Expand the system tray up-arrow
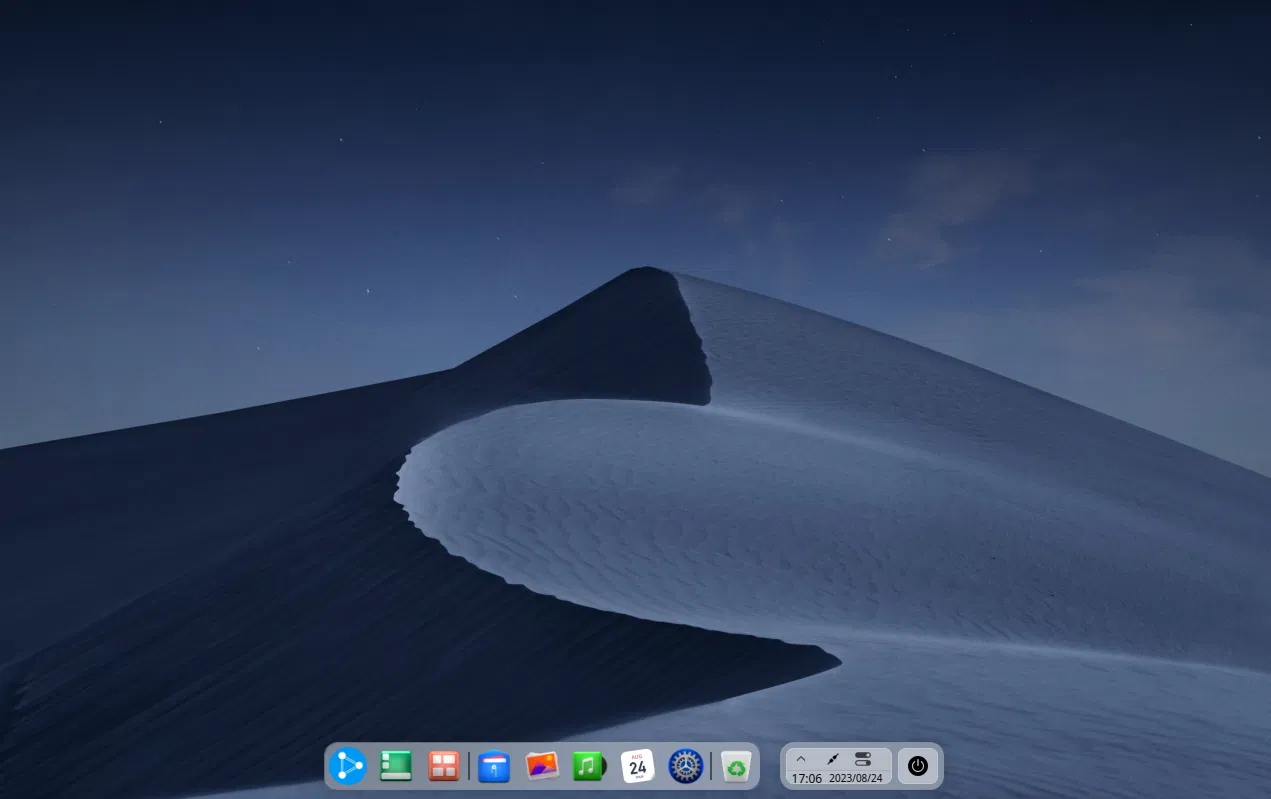This screenshot has width=1271, height=799. click(x=801, y=759)
